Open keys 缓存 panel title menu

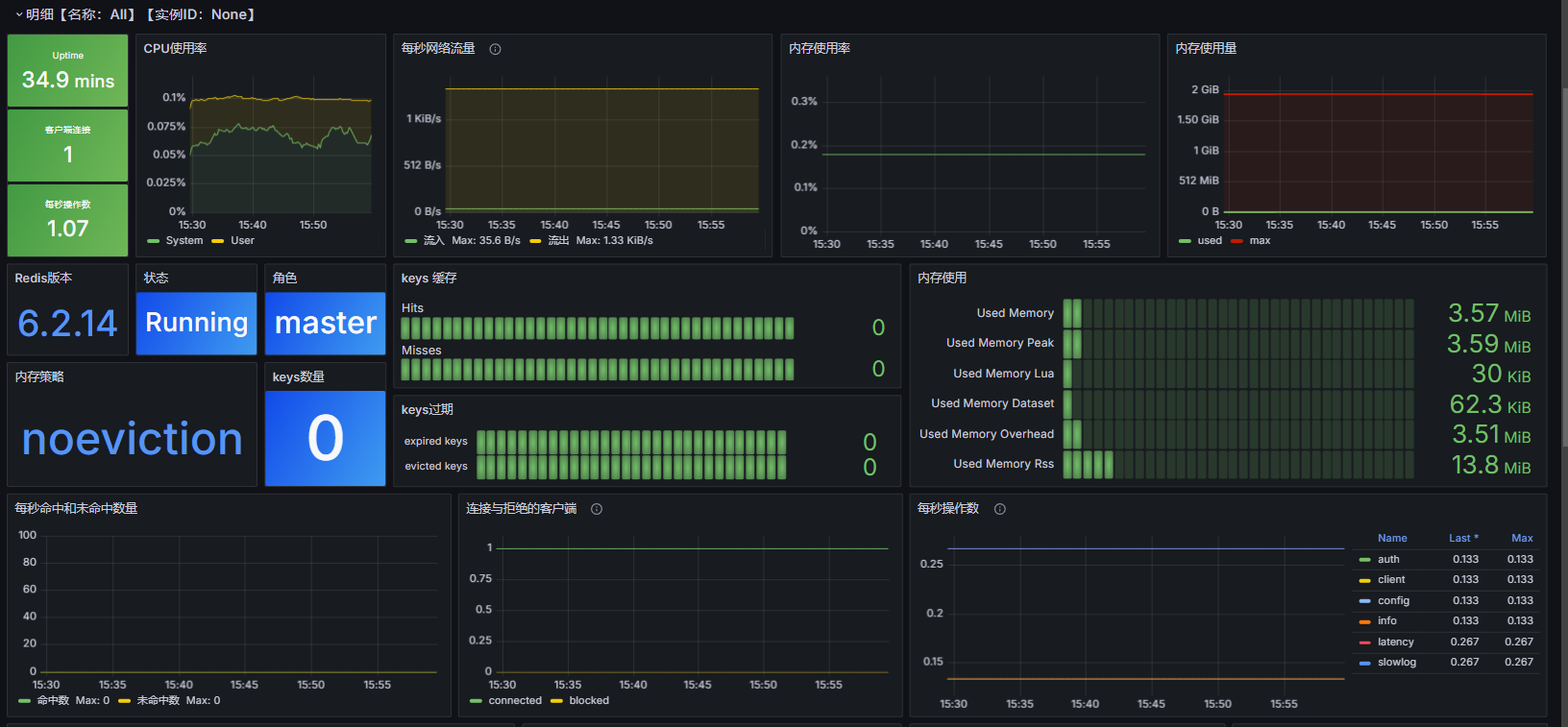pos(429,279)
